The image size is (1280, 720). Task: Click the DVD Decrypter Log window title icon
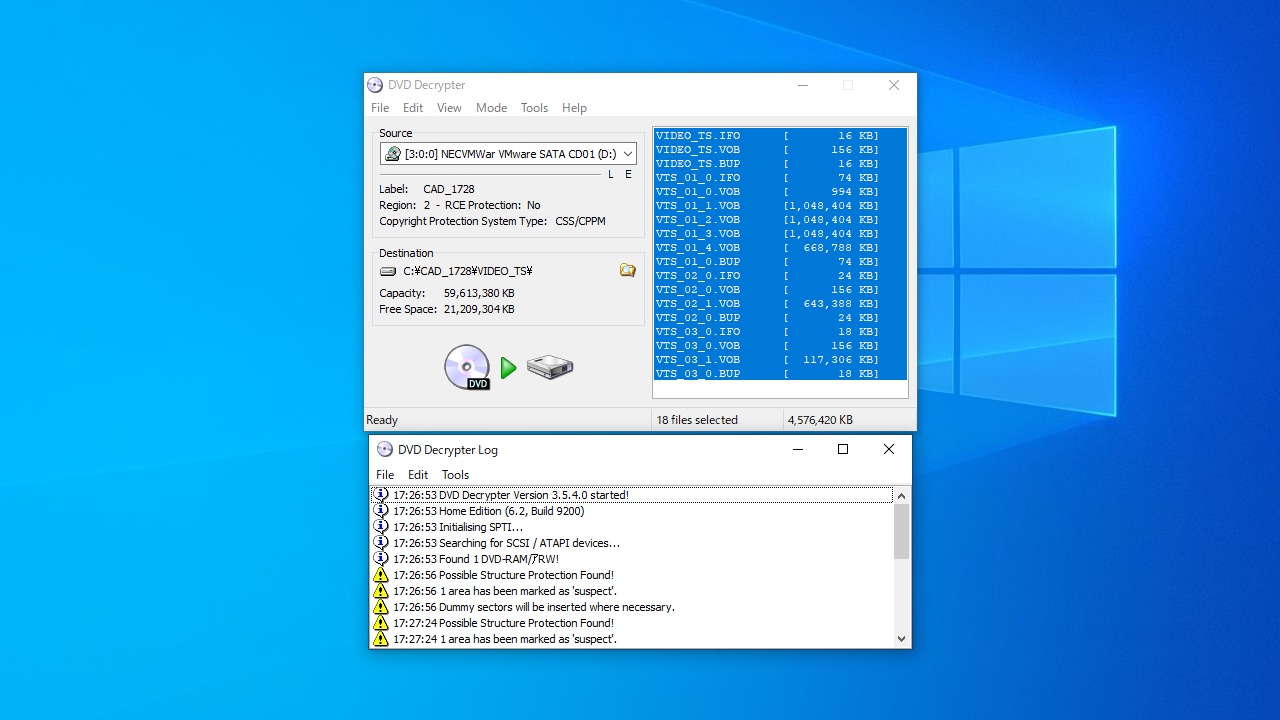(x=385, y=450)
